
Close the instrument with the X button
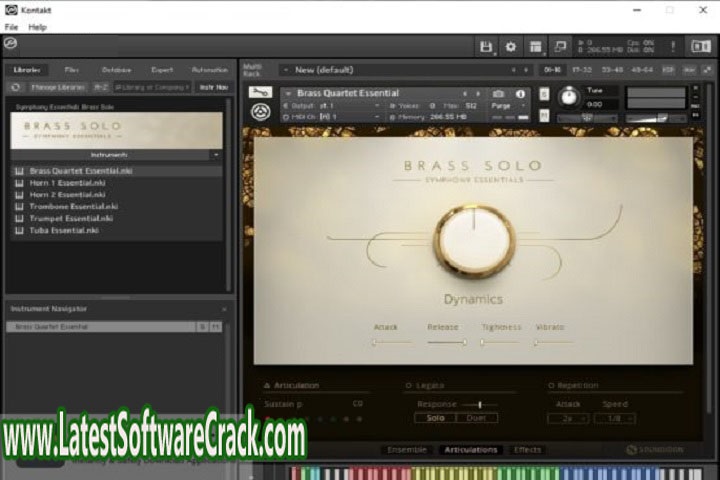click(x=696, y=88)
